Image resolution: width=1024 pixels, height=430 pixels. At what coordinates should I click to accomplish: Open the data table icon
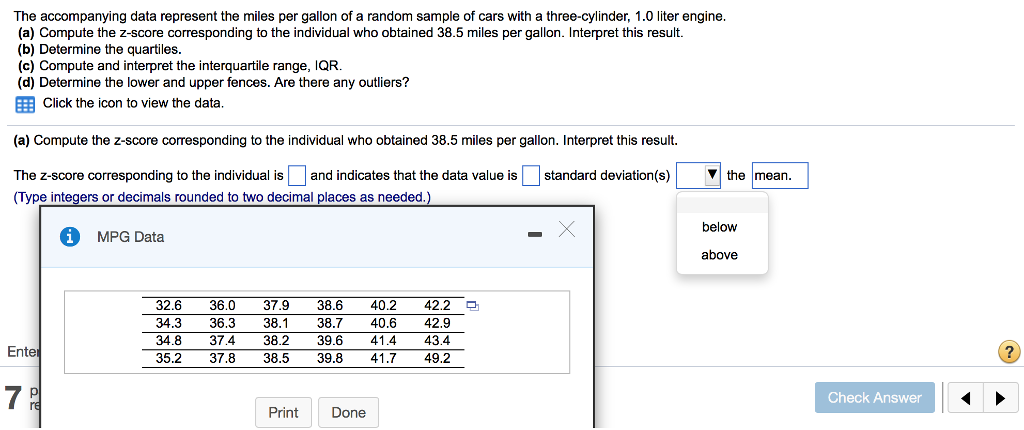coord(25,105)
